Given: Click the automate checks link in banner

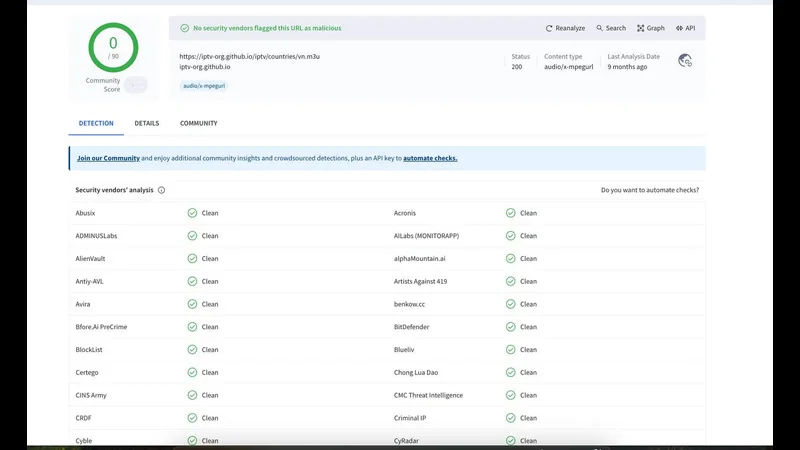Looking at the screenshot, I should click(430, 158).
